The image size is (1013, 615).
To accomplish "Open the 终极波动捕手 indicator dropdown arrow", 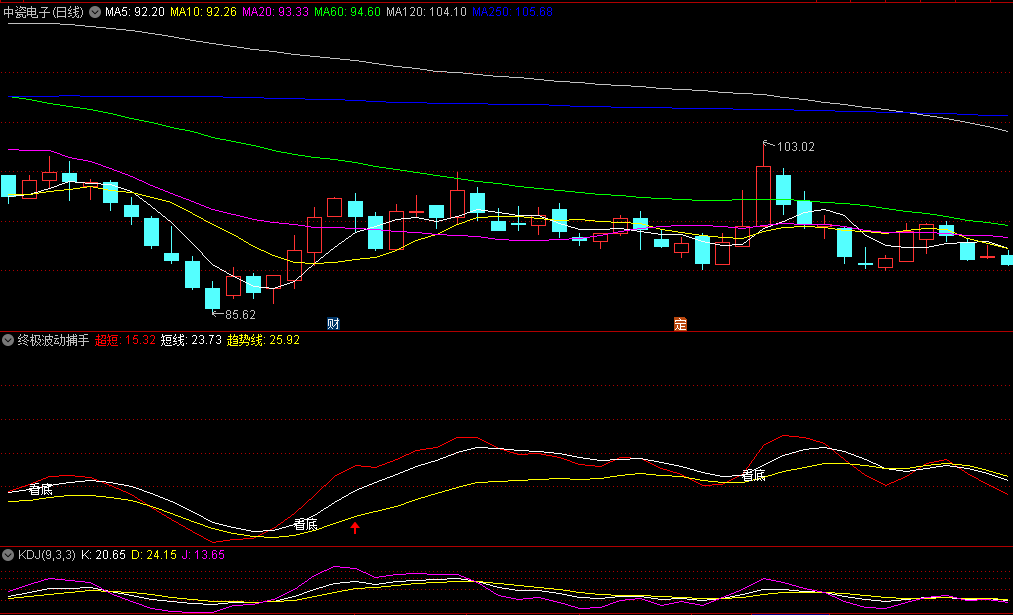I will [x=8, y=340].
